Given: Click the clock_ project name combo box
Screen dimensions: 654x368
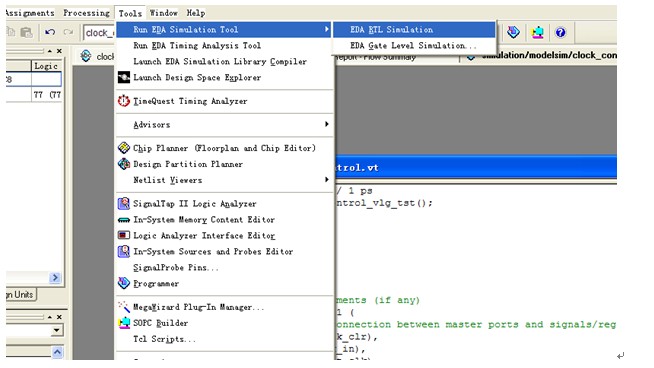Looking at the screenshot, I should 99,33.
